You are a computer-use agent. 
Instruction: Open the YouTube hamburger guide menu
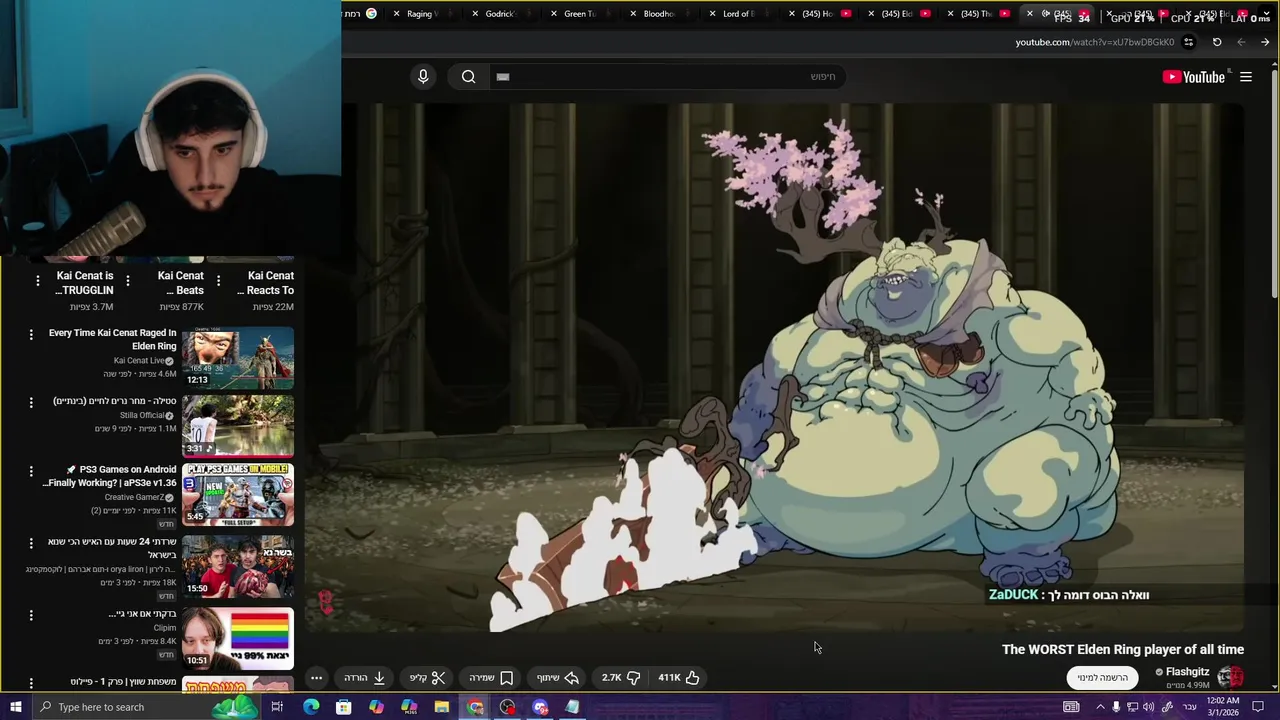1246,77
